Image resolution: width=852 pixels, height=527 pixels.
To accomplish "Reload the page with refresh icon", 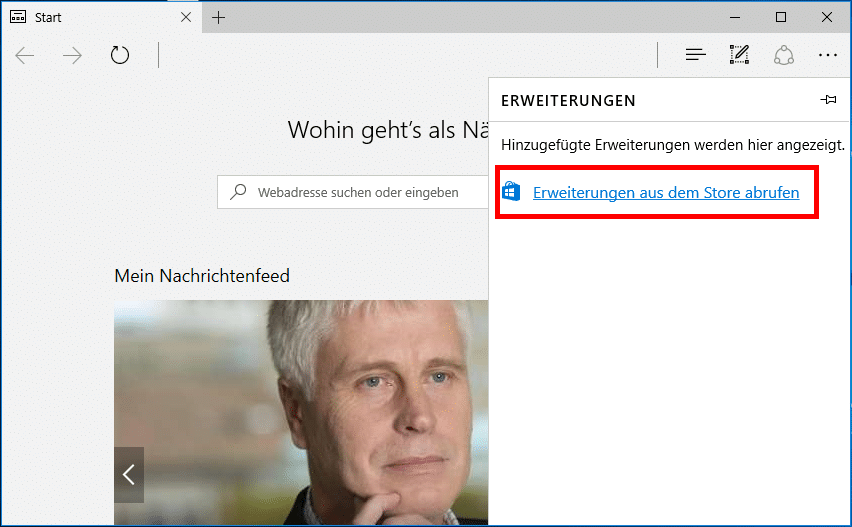I will pos(120,55).
